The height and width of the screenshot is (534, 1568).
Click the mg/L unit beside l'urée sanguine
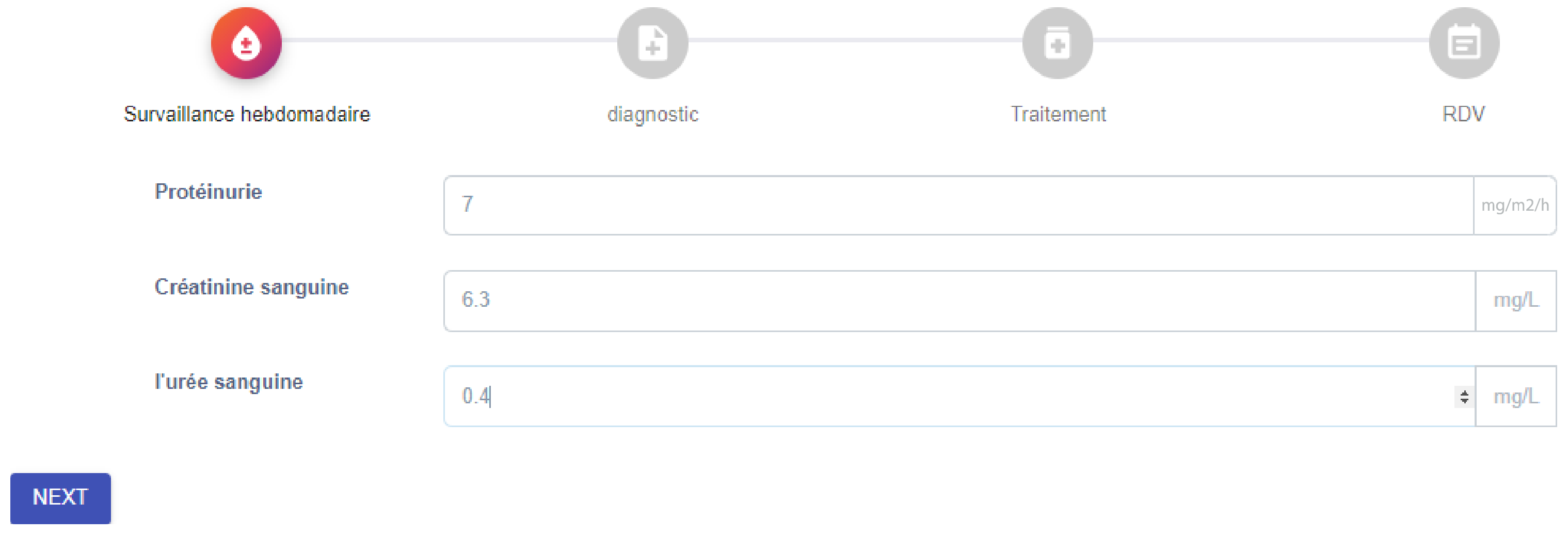[1516, 397]
